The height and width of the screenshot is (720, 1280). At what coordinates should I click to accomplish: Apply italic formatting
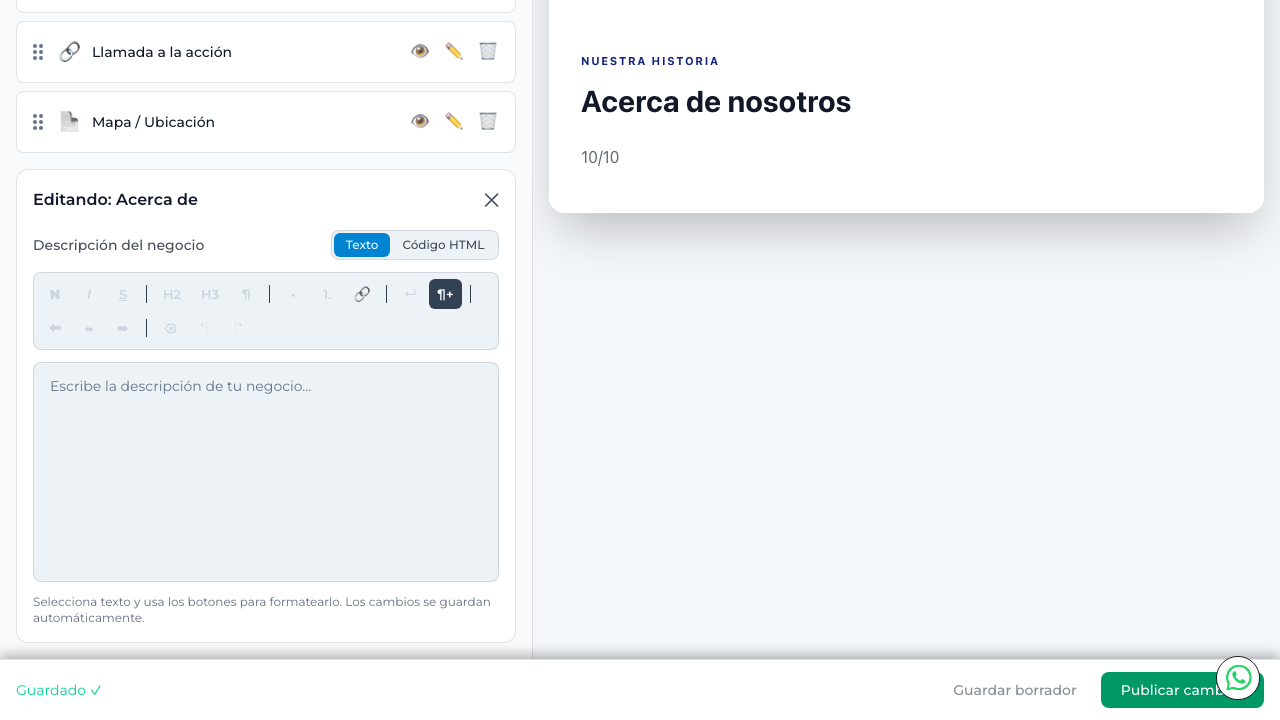click(x=89, y=294)
